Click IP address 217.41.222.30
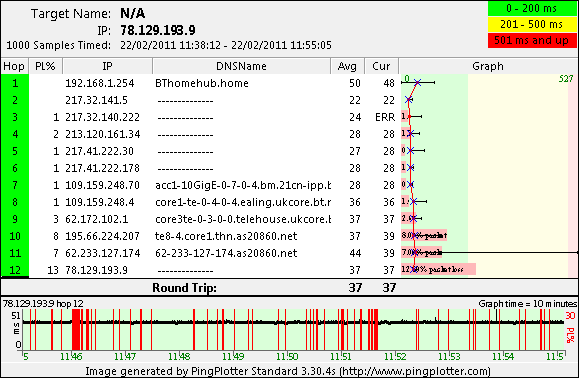This screenshot has height=378, width=579. click(99, 151)
